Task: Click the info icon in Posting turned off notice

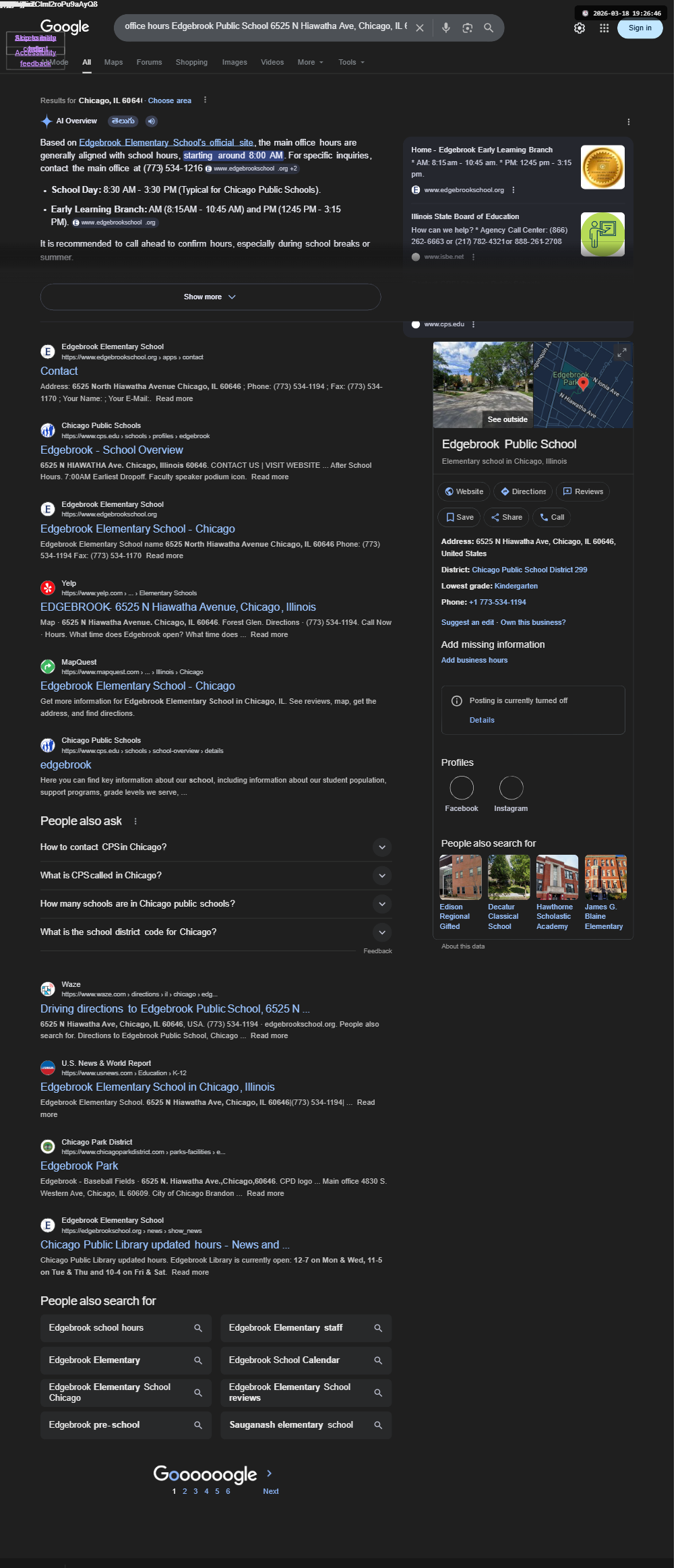Action: 457,701
